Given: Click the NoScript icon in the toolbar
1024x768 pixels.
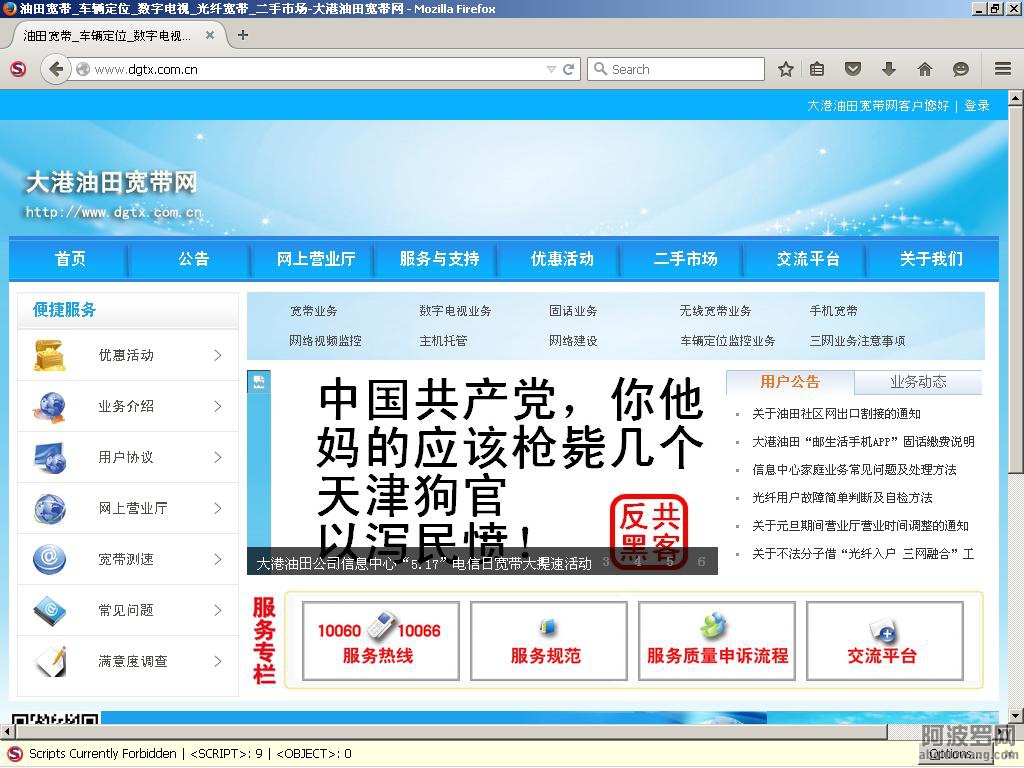Looking at the screenshot, I should pyautogui.click(x=17, y=69).
